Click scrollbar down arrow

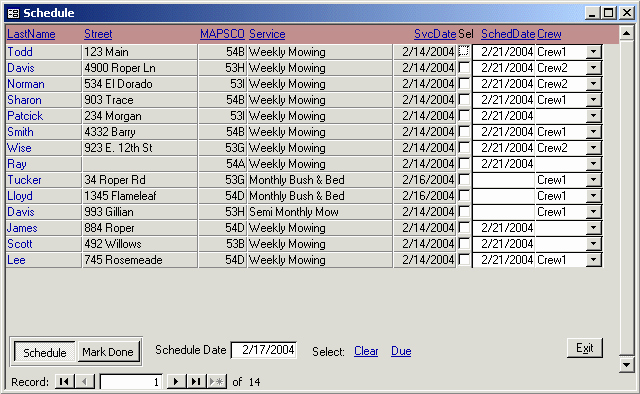pos(626,365)
